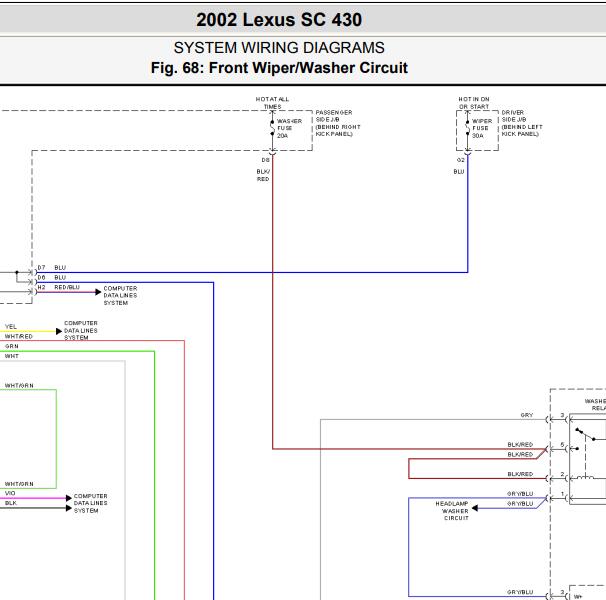The width and height of the screenshot is (606, 600).
Task: Select the 'WASHER FUSE 20A' label
Action: [289, 128]
